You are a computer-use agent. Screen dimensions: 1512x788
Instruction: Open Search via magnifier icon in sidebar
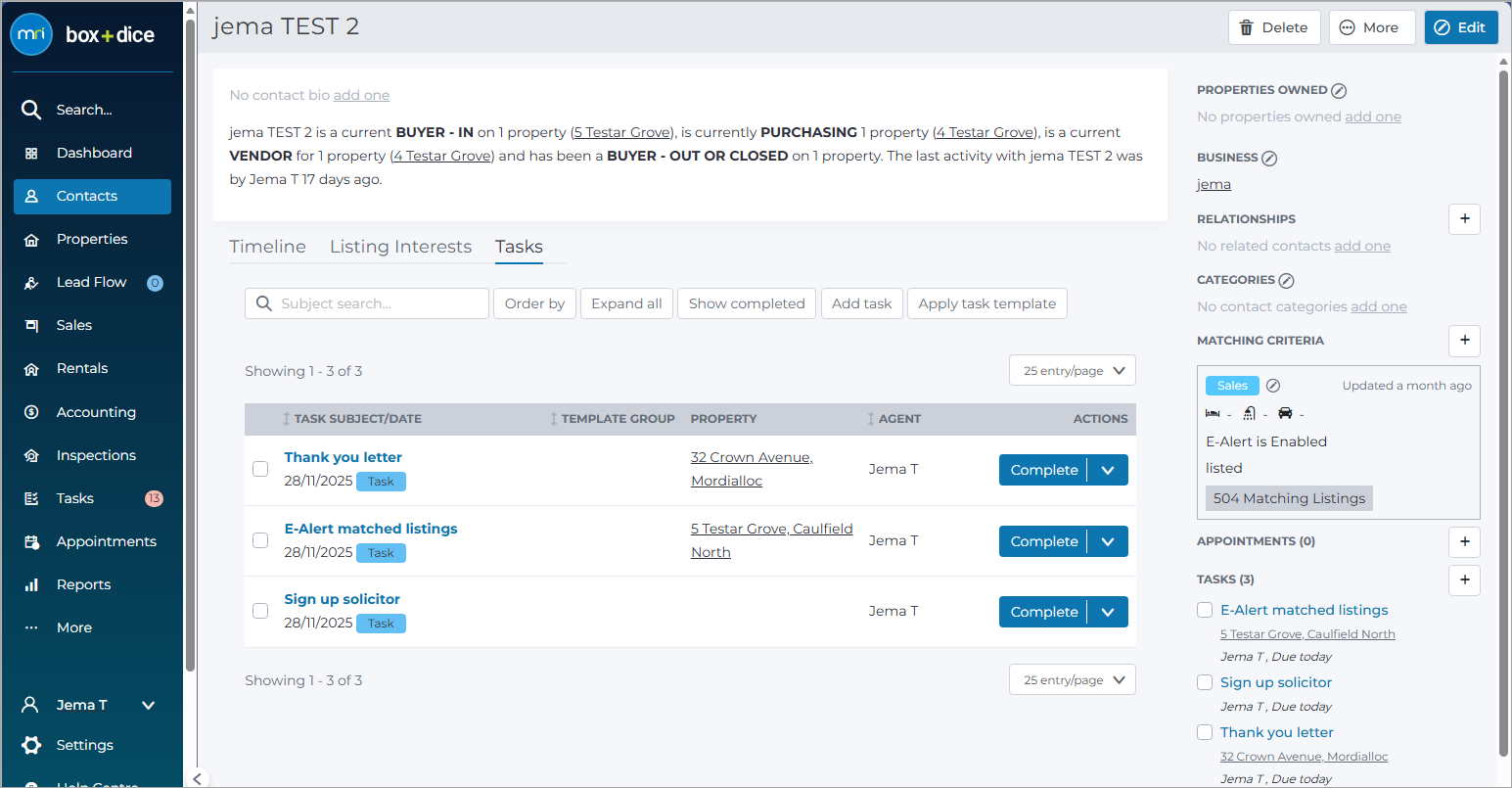tap(31, 110)
